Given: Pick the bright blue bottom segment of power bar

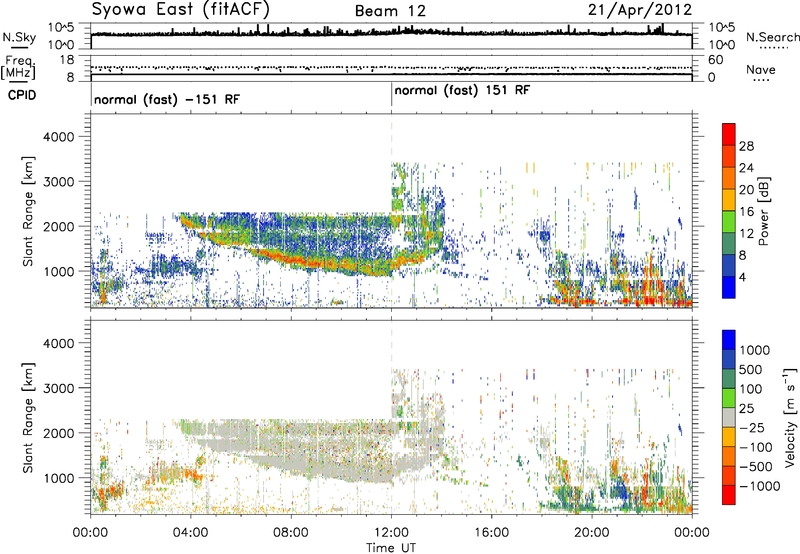Looking at the screenshot, I should [729, 287].
